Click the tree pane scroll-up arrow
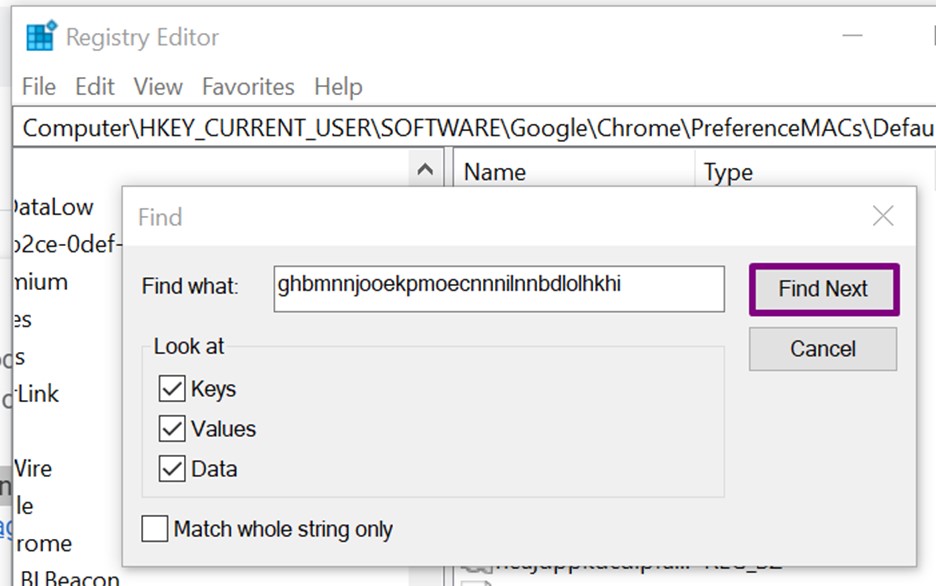936x586 pixels. point(425,171)
